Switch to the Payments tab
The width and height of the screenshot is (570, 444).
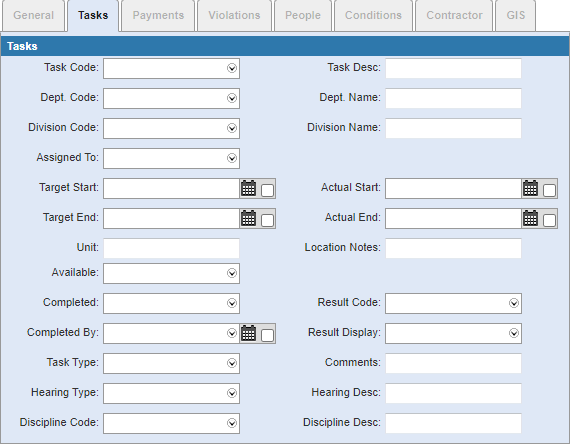coord(158,15)
